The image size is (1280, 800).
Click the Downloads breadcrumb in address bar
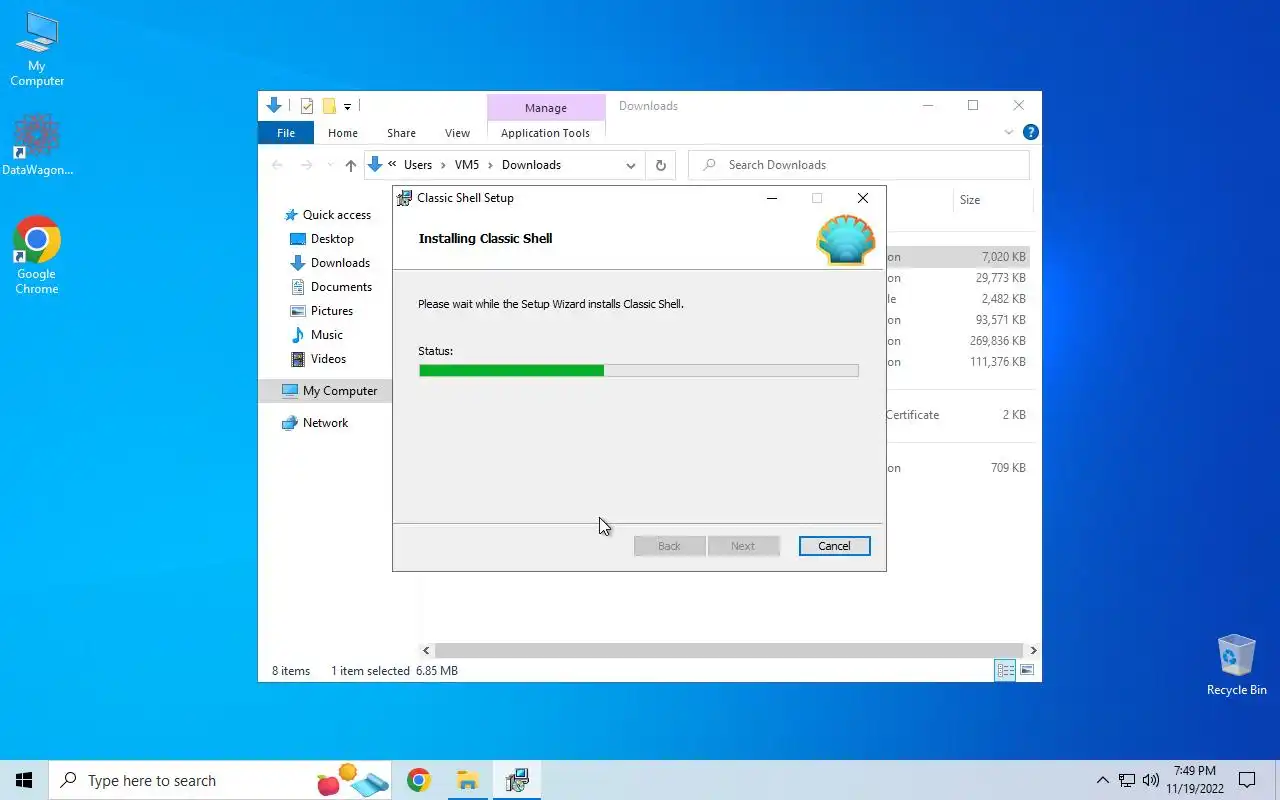pyautogui.click(x=531, y=165)
